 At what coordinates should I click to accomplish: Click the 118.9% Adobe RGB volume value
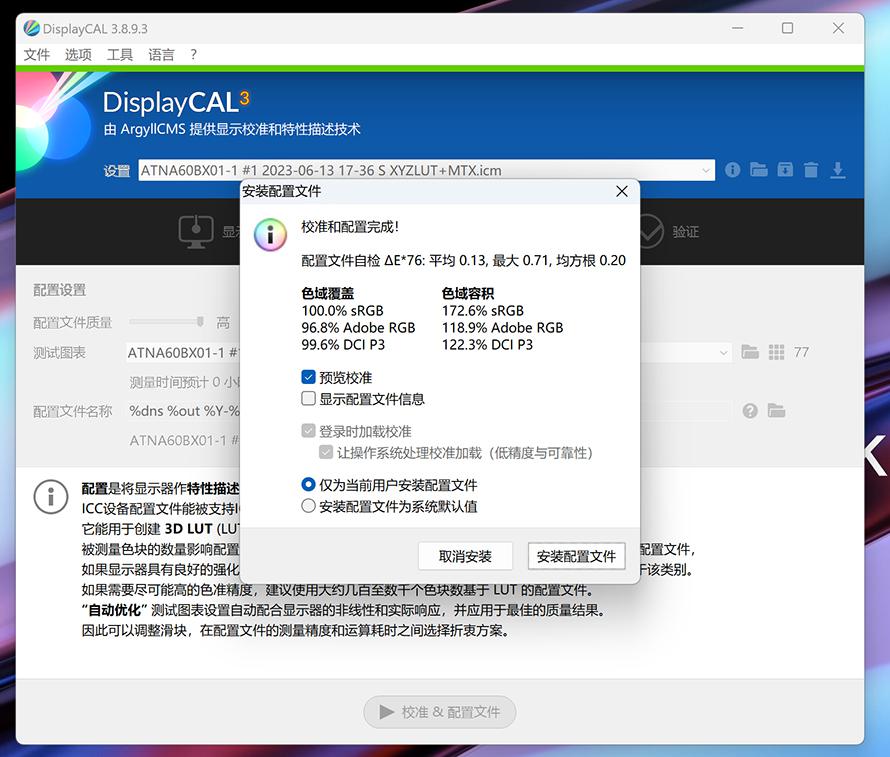coord(502,327)
